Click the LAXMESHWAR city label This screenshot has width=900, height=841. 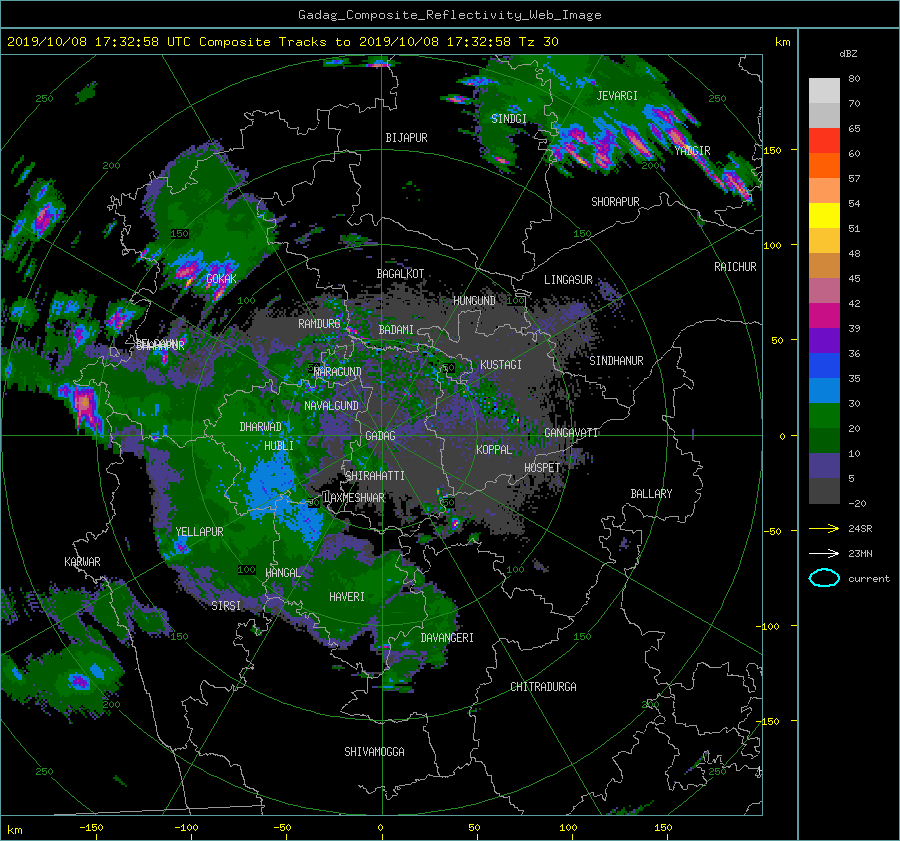[354, 498]
